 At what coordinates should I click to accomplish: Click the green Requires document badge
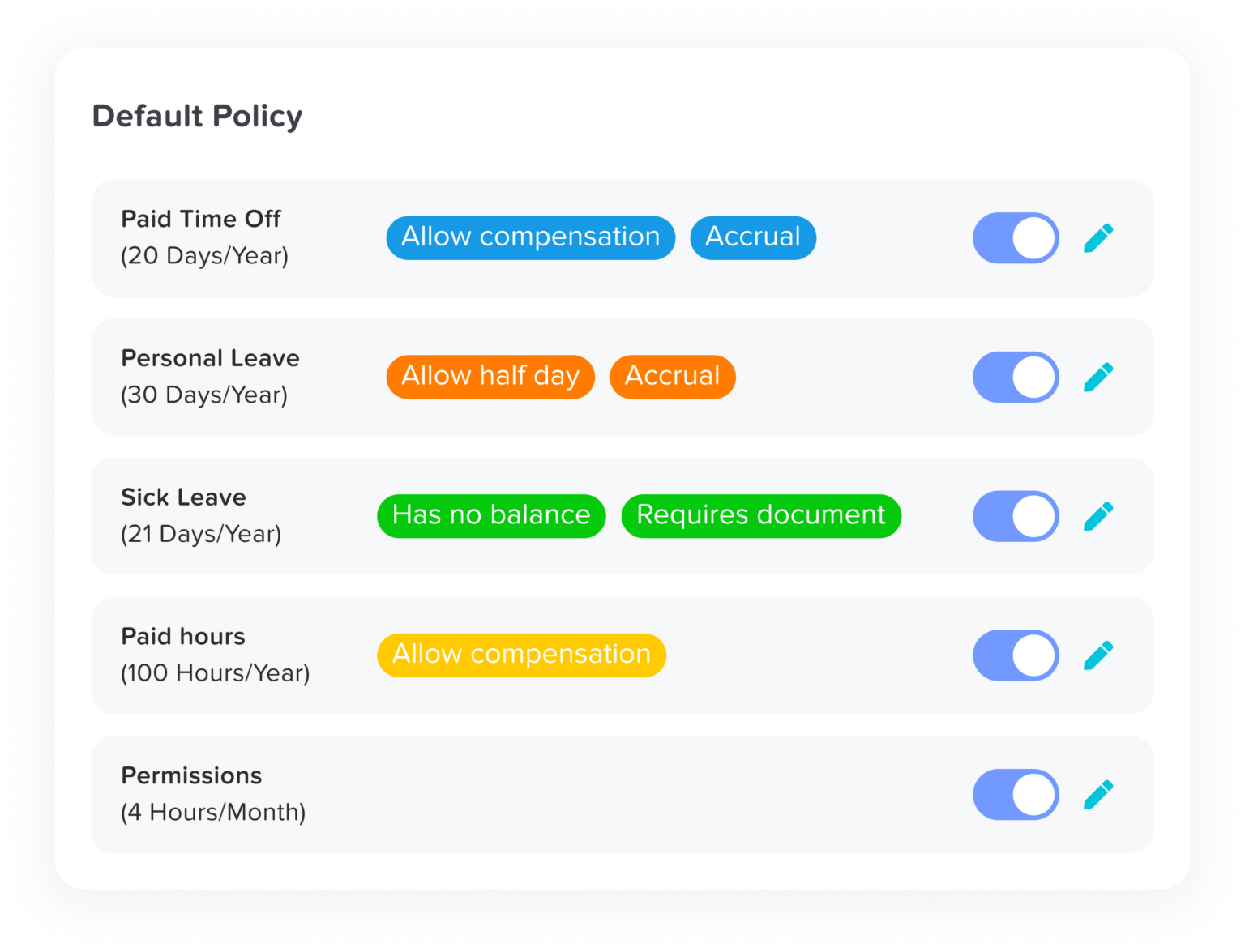coord(760,515)
